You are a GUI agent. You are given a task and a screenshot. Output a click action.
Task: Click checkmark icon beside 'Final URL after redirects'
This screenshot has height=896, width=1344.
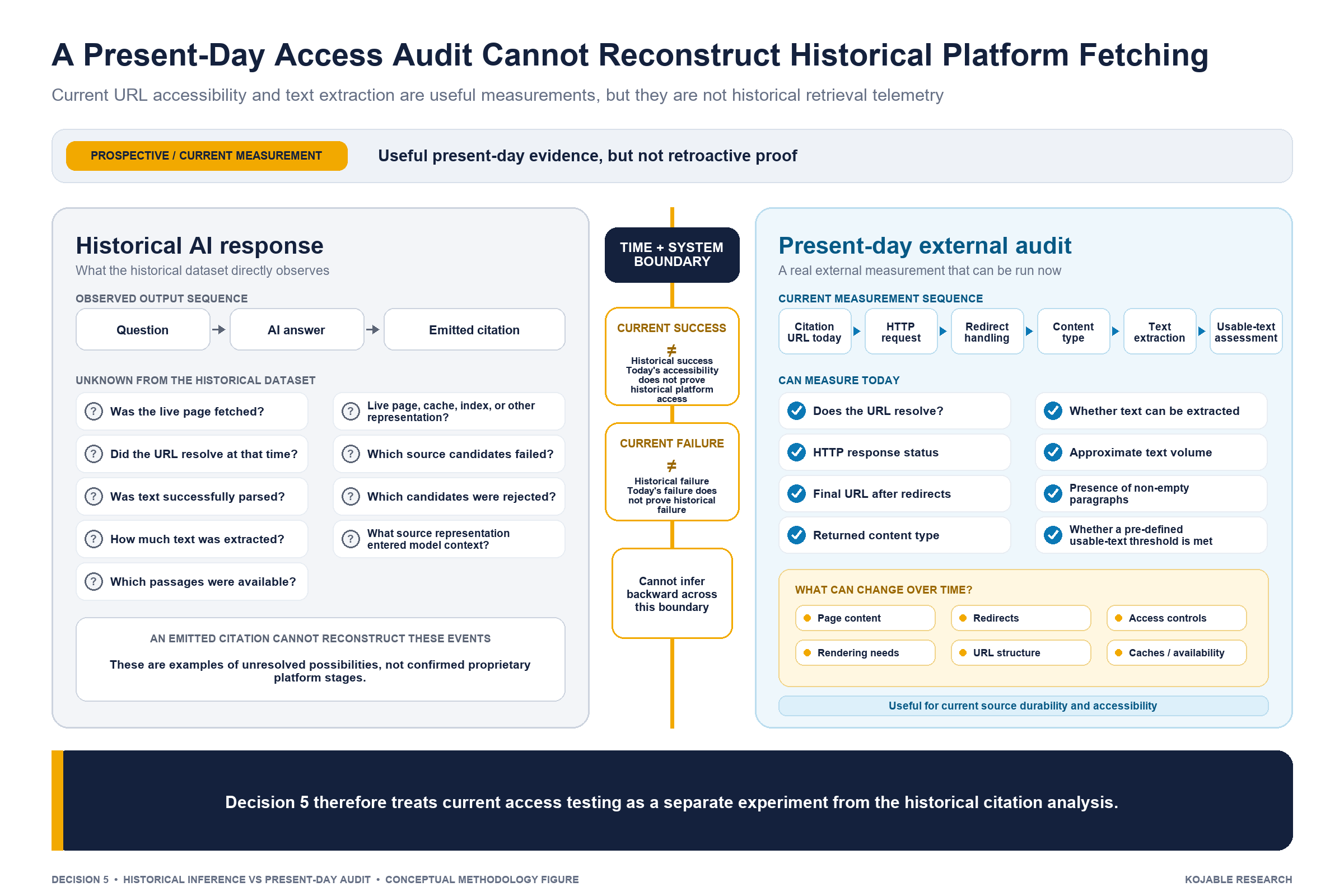click(x=796, y=494)
